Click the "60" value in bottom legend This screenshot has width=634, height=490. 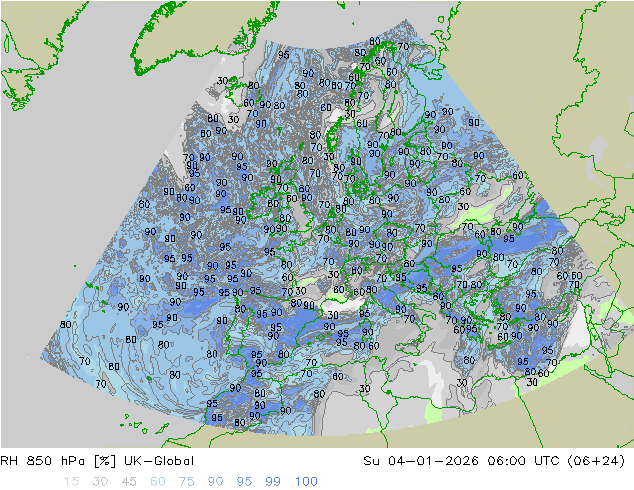pos(158,482)
